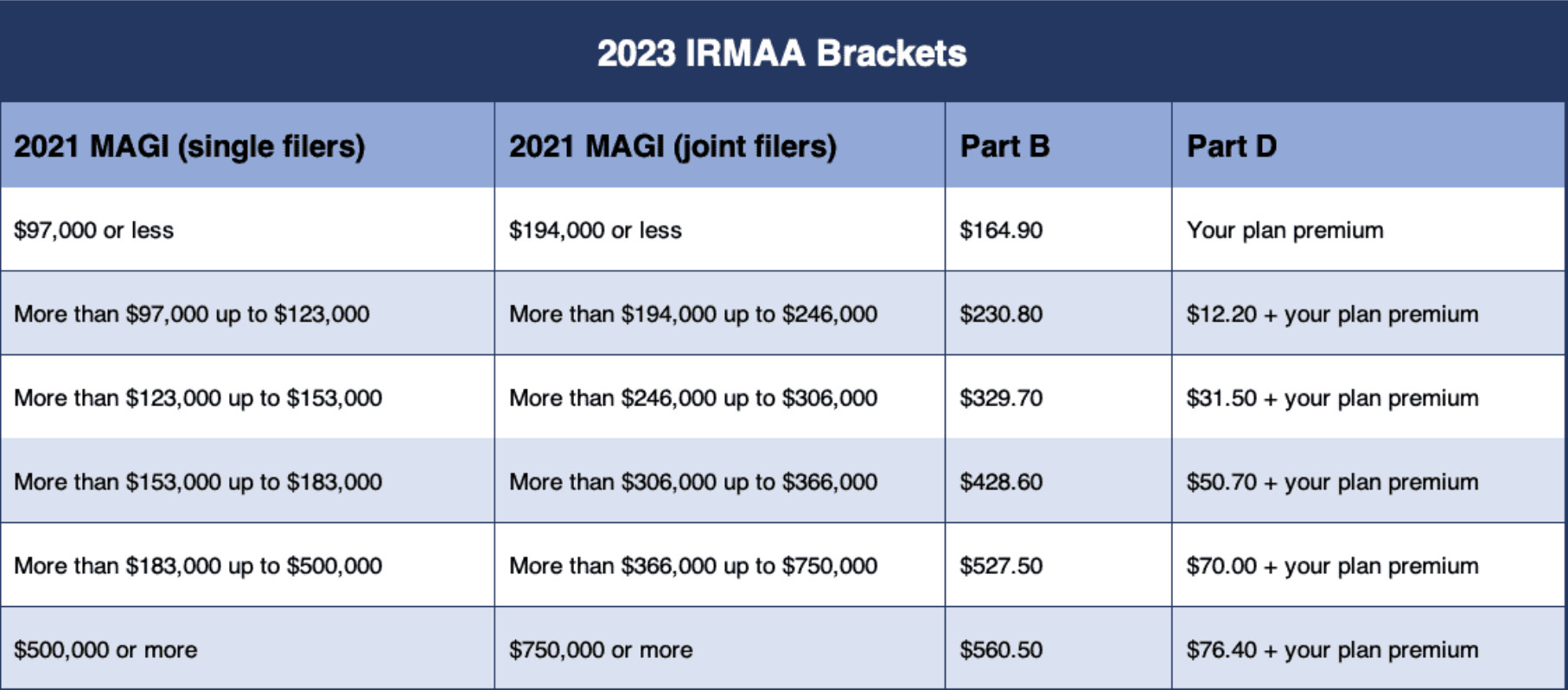Select the 2021 MAGI (single filers) header
This screenshot has width=1568, height=690.
[189, 146]
